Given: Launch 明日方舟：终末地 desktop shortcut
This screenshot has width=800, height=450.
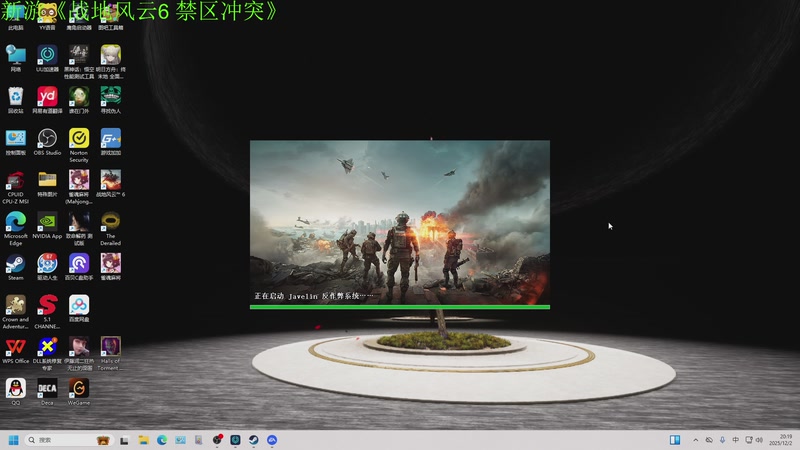Looking at the screenshot, I should [x=110, y=62].
